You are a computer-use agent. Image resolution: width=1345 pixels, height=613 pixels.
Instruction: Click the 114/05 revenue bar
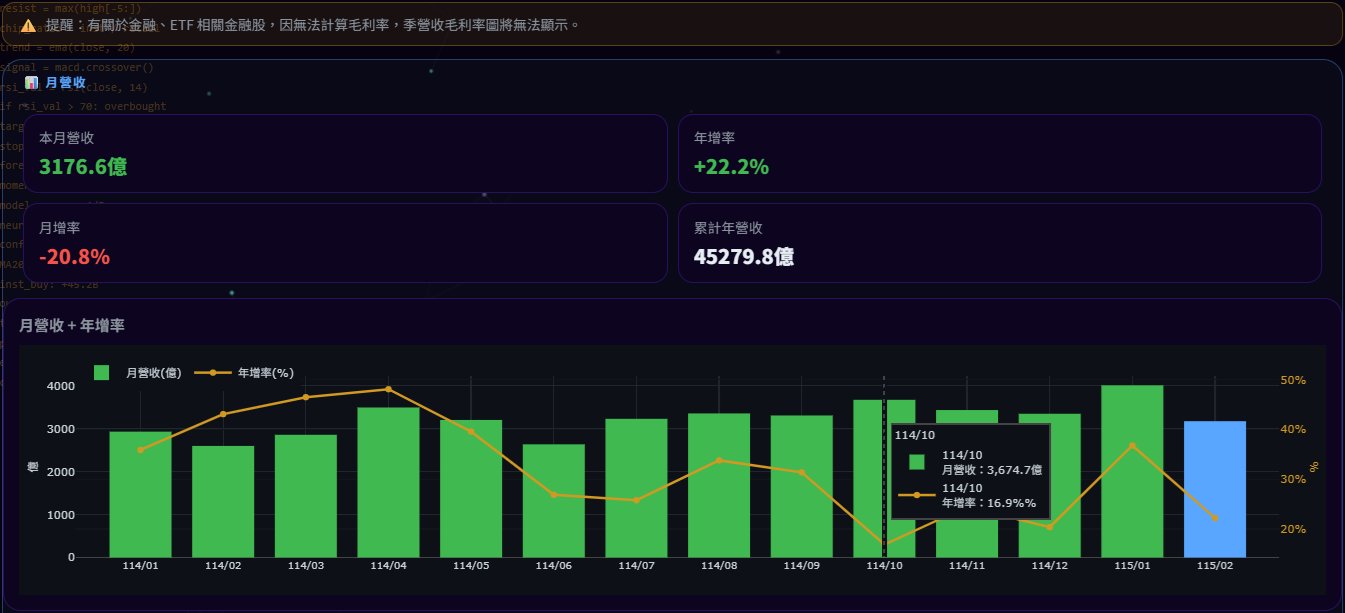(x=471, y=489)
